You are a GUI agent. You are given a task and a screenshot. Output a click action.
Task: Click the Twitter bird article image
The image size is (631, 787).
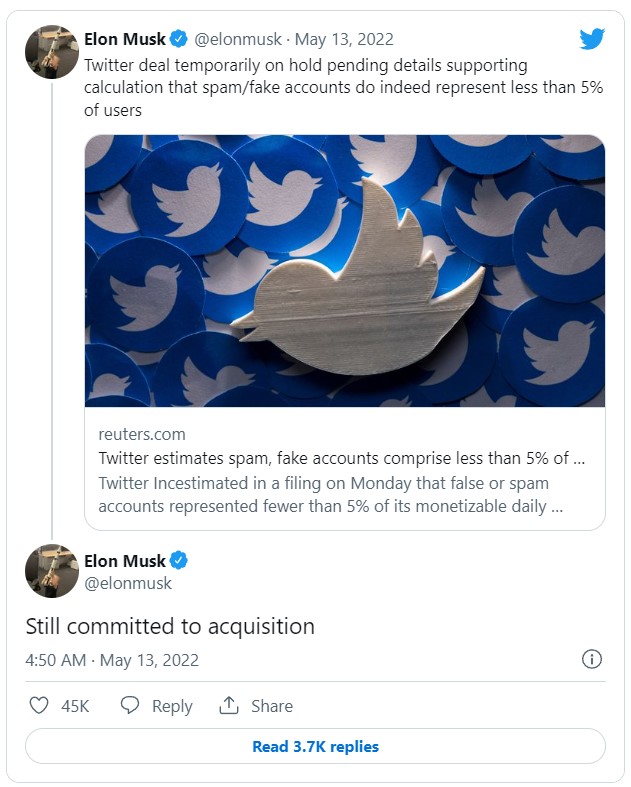click(344, 271)
